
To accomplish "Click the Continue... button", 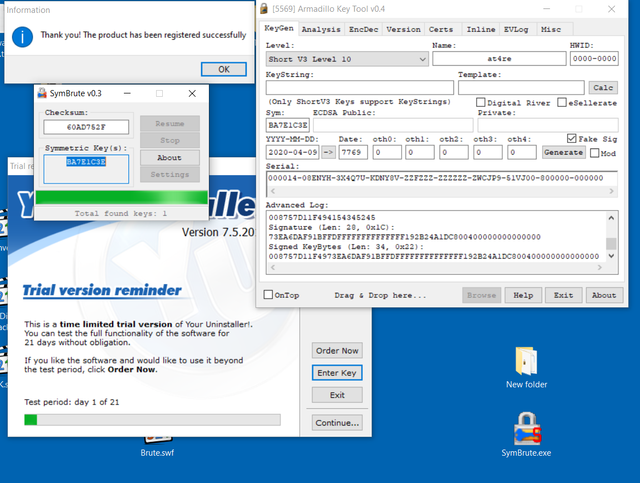I will click(x=337, y=423).
